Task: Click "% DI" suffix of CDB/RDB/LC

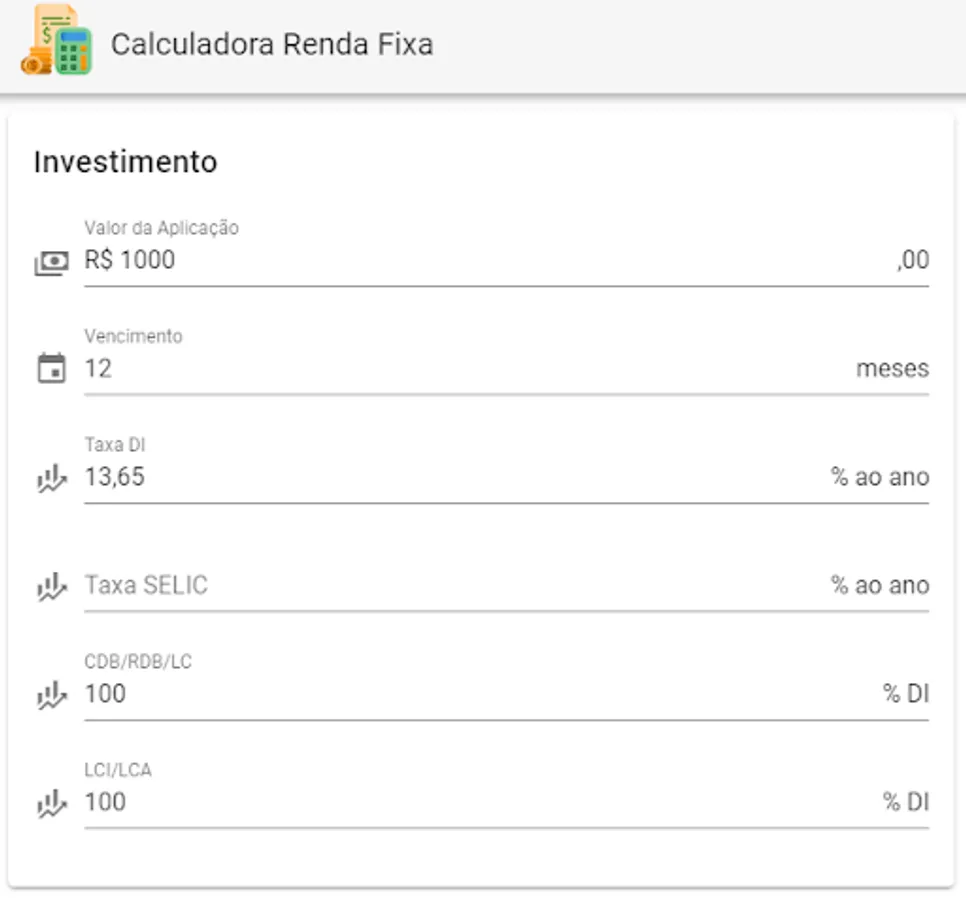Action: click(906, 693)
